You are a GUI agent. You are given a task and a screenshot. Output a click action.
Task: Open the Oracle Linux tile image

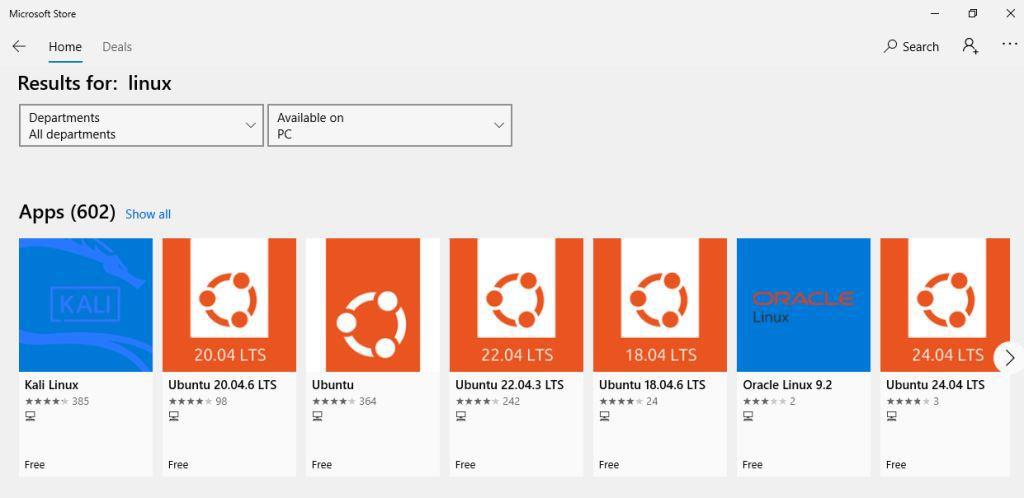(804, 305)
